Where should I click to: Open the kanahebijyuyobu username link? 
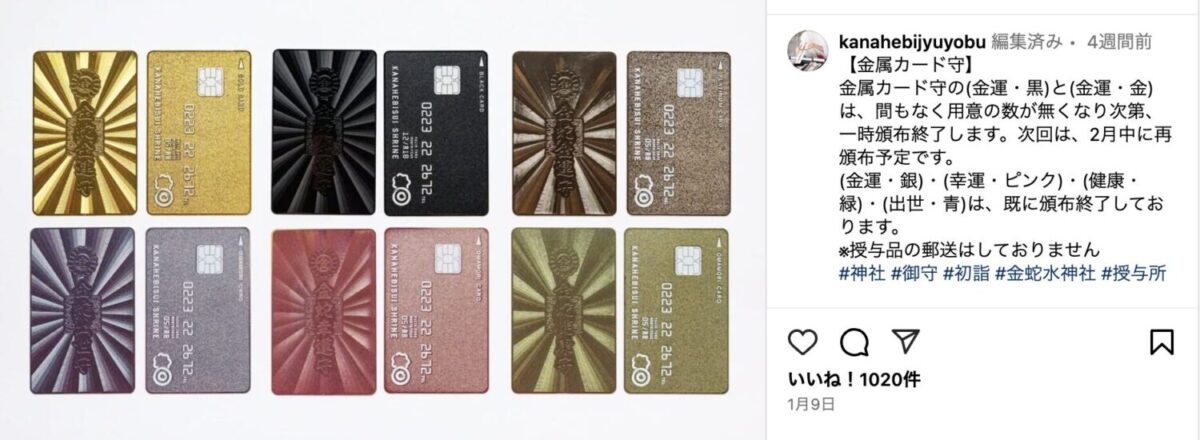coord(909,43)
